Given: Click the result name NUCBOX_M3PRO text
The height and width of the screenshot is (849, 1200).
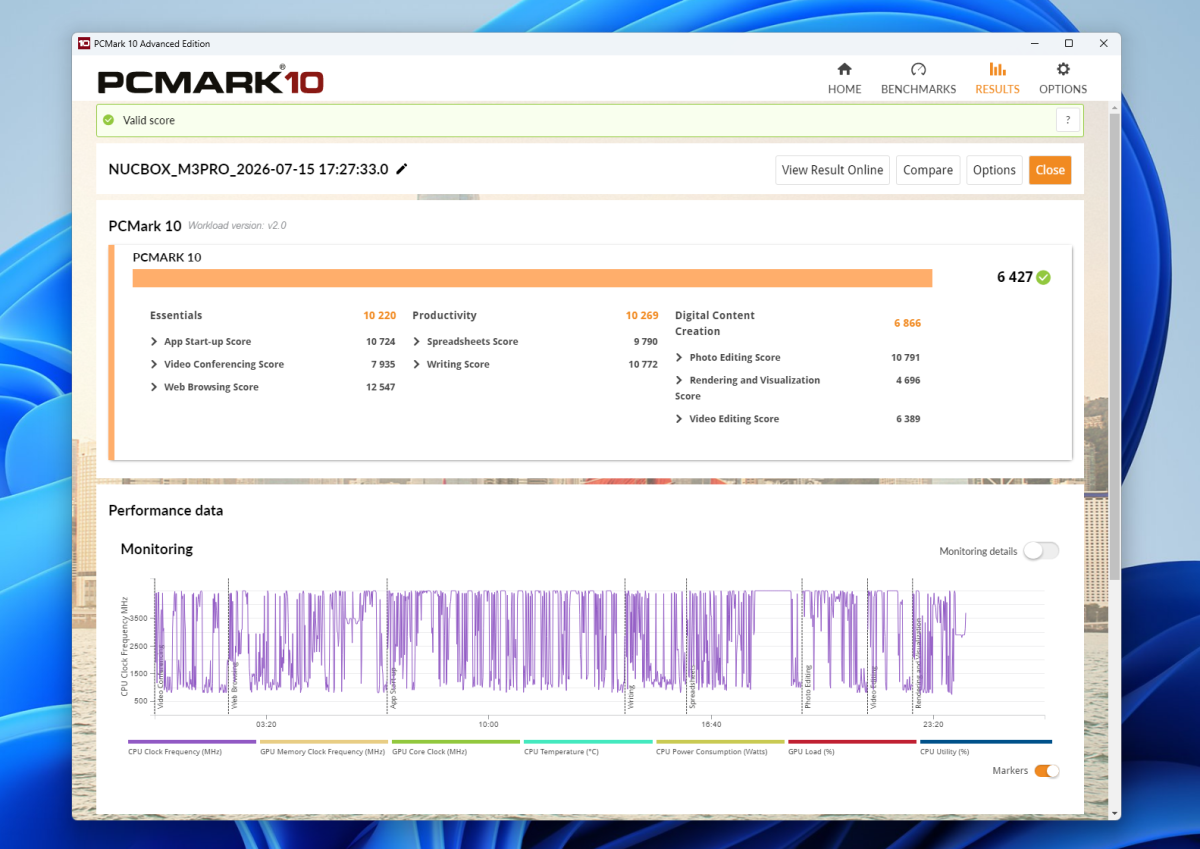Looking at the screenshot, I should [x=248, y=169].
